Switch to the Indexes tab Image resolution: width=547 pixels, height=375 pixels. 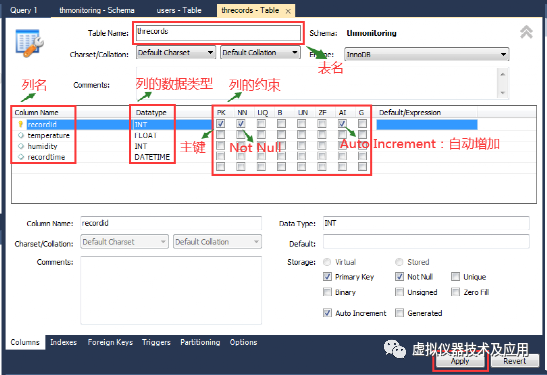pos(63,342)
